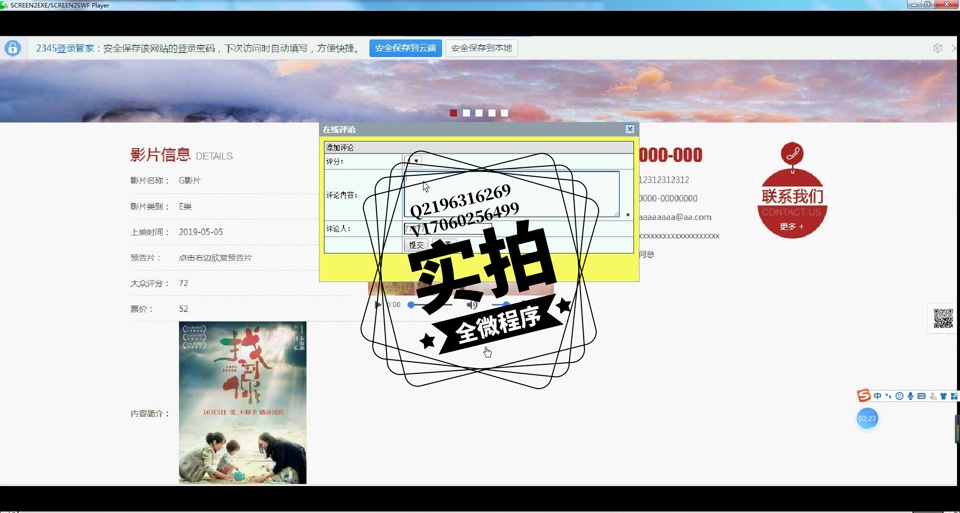The height and width of the screenshot is (513, 960).
Task: Click the 更多 + link under 联系我们
Action: (x=791, y=227)
